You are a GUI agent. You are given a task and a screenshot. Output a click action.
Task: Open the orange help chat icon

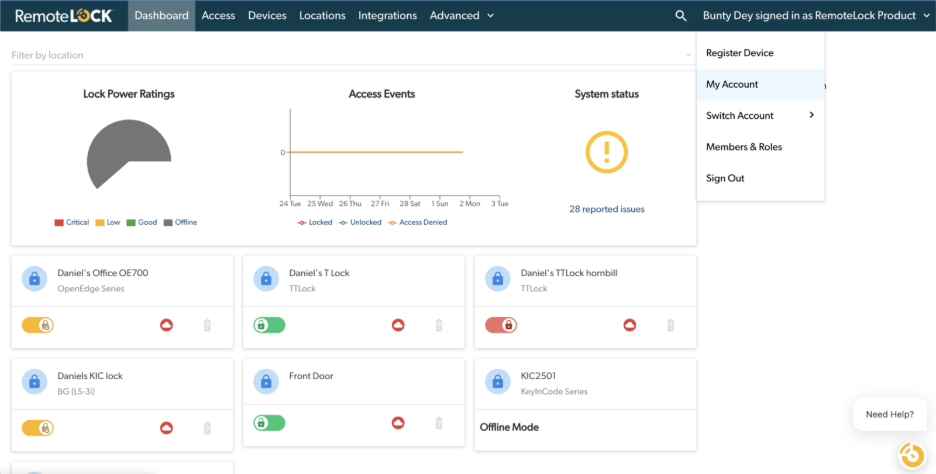coord(912,455)
